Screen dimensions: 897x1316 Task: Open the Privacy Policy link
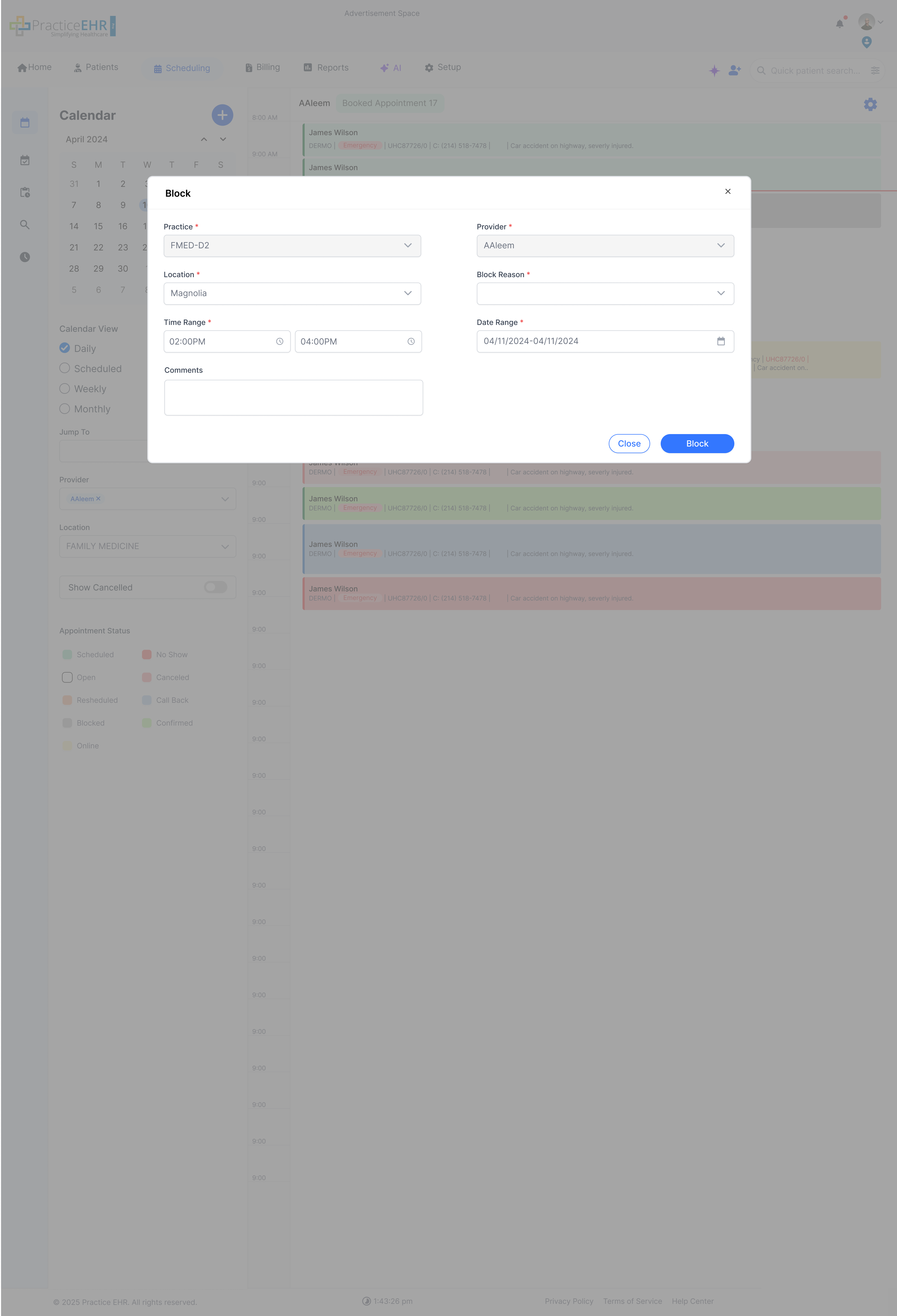coord(569,1301)
